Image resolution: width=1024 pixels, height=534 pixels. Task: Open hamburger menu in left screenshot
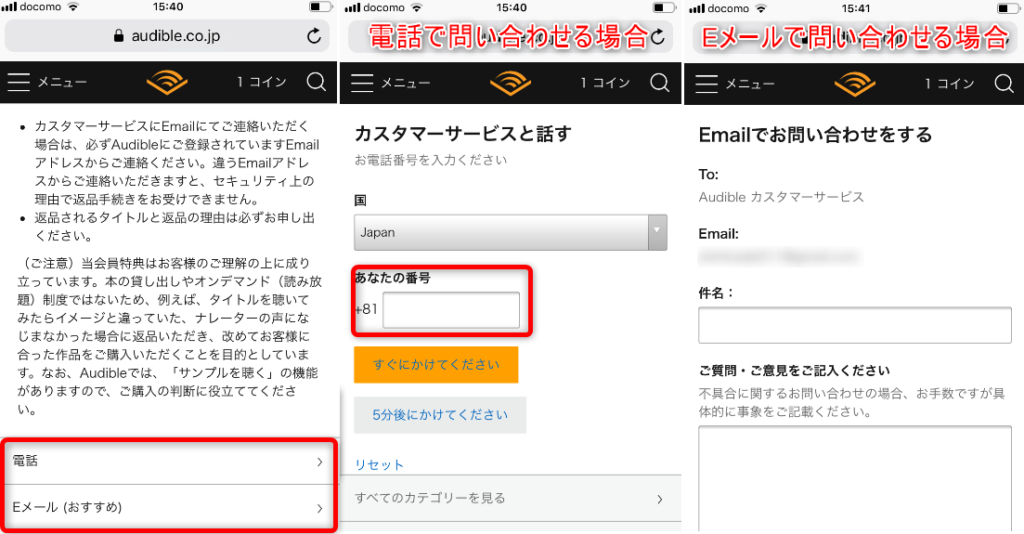click(18, 82)
